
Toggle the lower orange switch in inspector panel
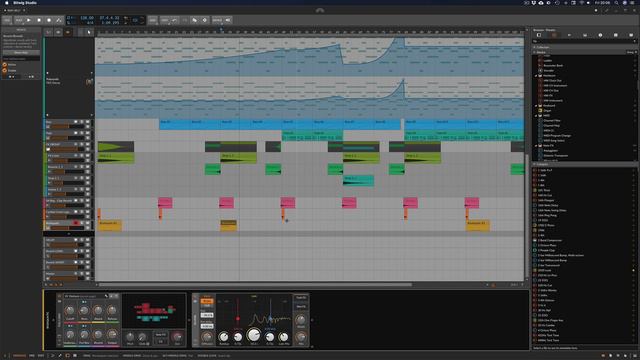coord(5,70)
